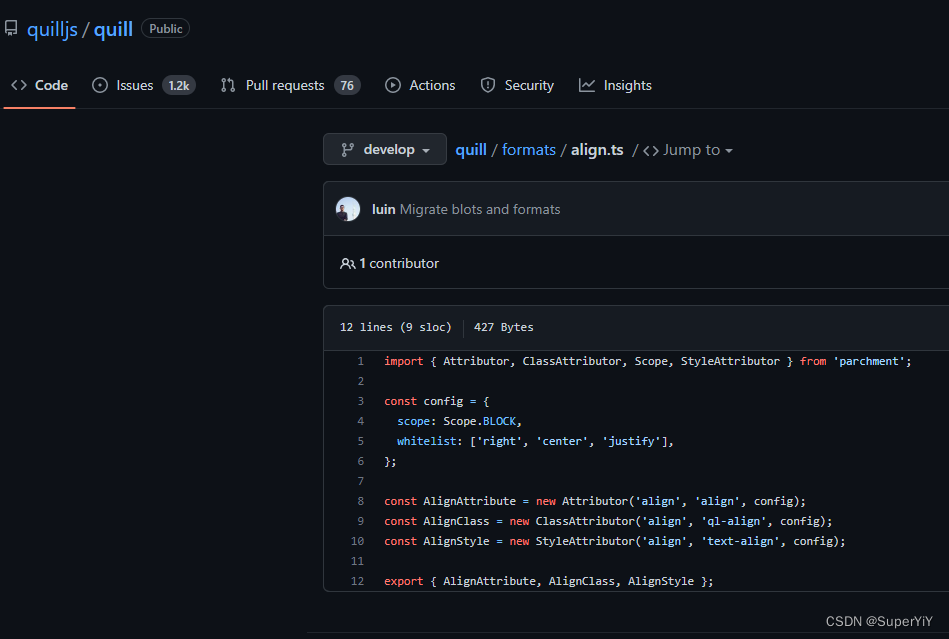Click 'AlignAttribute' on line 8

click(470, 501)
